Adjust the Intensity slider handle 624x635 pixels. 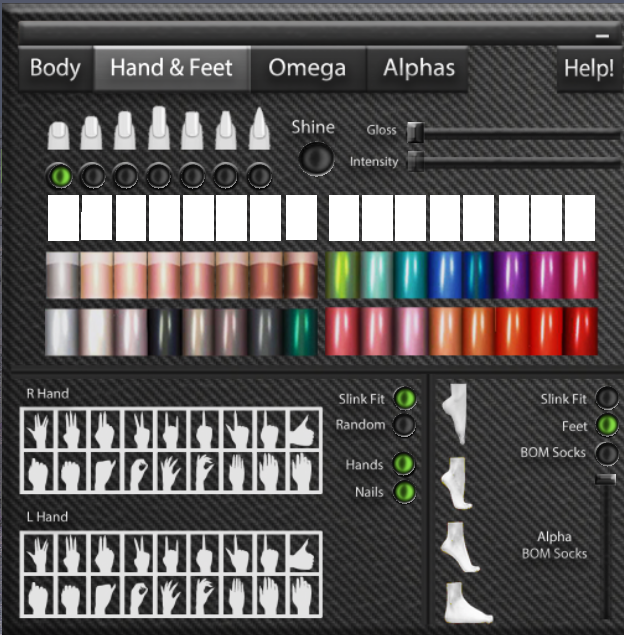point(415,162)
